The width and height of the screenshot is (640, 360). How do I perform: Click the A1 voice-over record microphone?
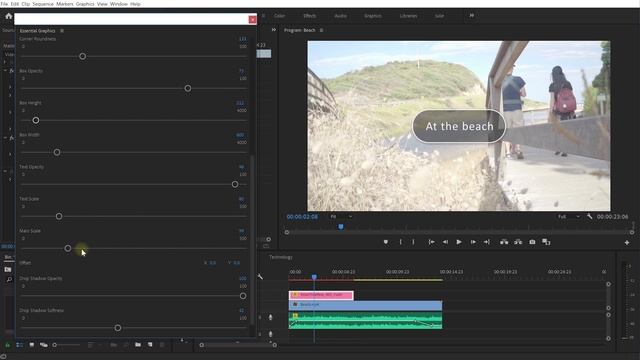pyautogui.click(x=270, y=317)
